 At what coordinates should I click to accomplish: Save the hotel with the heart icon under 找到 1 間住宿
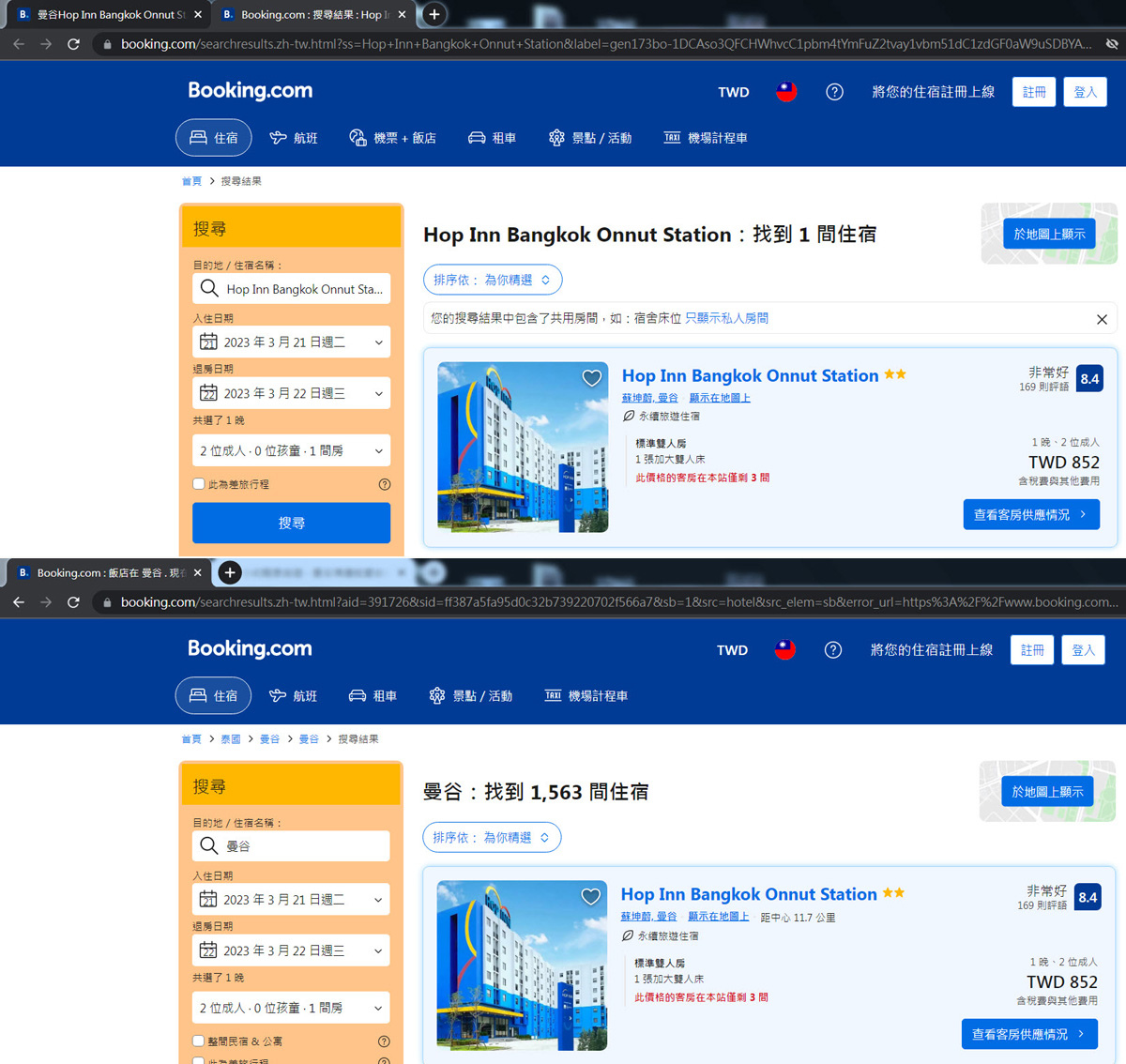(592, 378)
